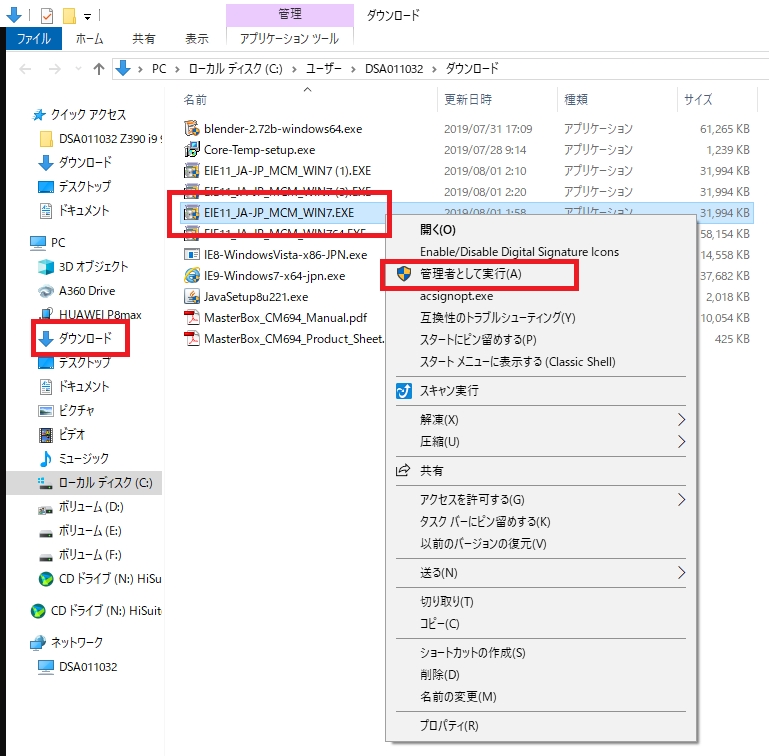Screen dimensions: 769x756
Task: Click the スキャン実行 scan icon
Action: [404, 391]
